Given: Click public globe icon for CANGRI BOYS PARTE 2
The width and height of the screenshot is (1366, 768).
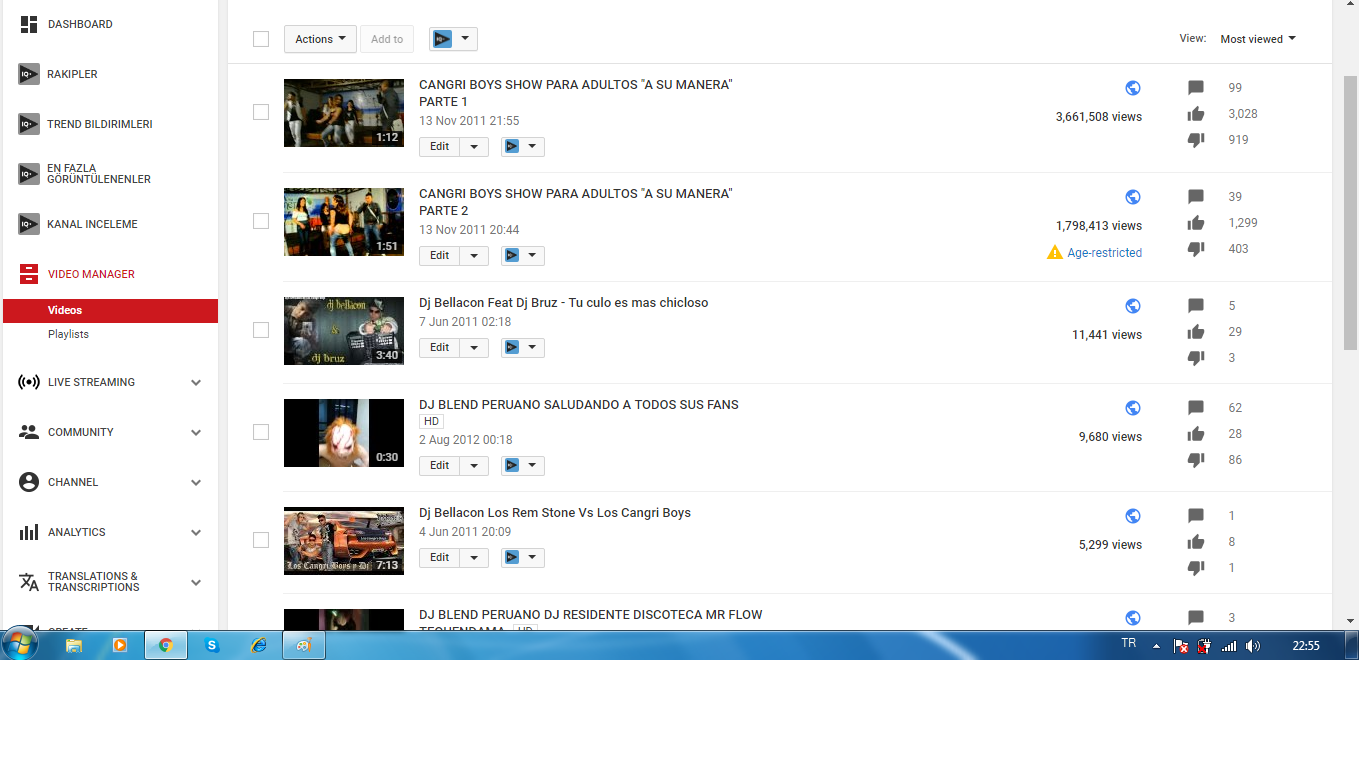Looking at the screenshot, I should [x=1133, y=197].
